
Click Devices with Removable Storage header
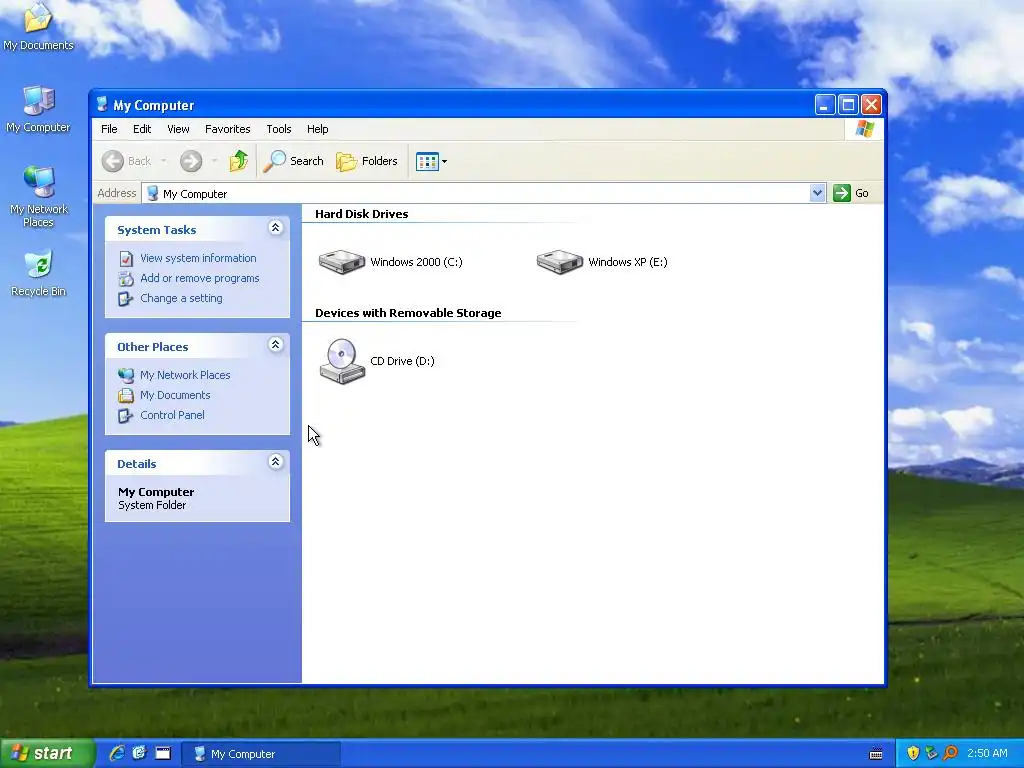click(408, 313)
